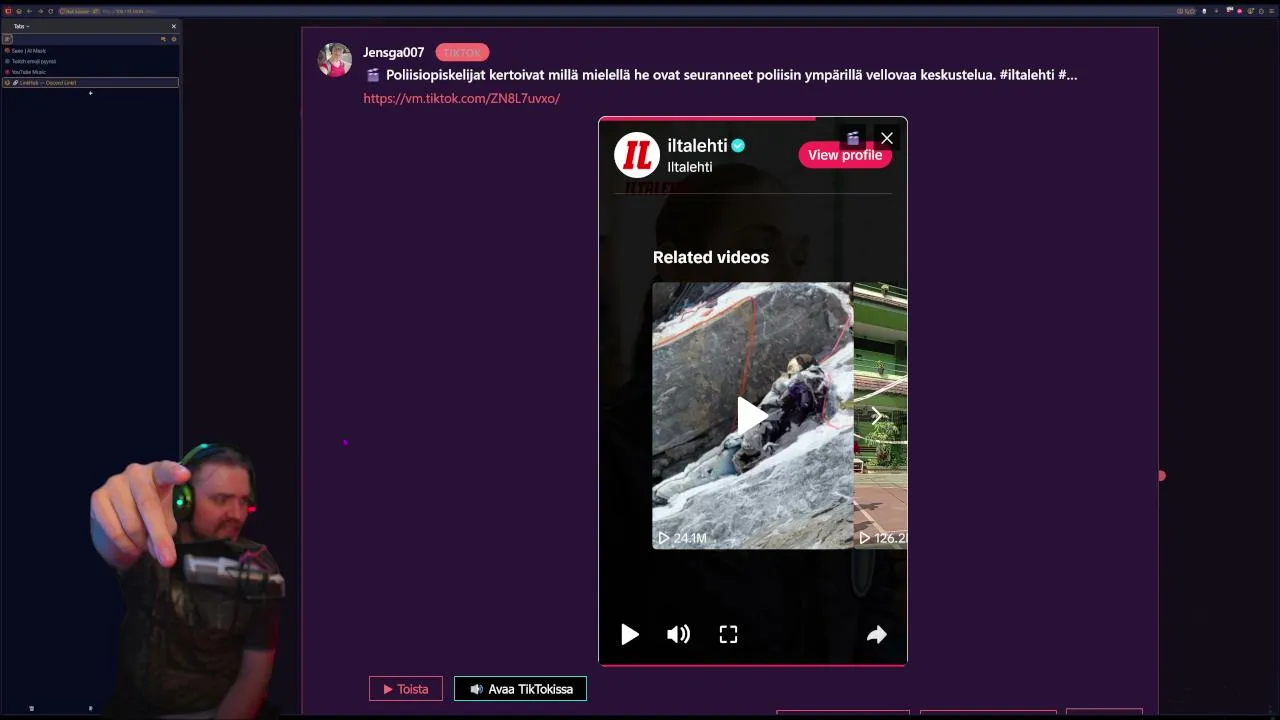
Task: Click the View profile button
Action: point(845,155)
